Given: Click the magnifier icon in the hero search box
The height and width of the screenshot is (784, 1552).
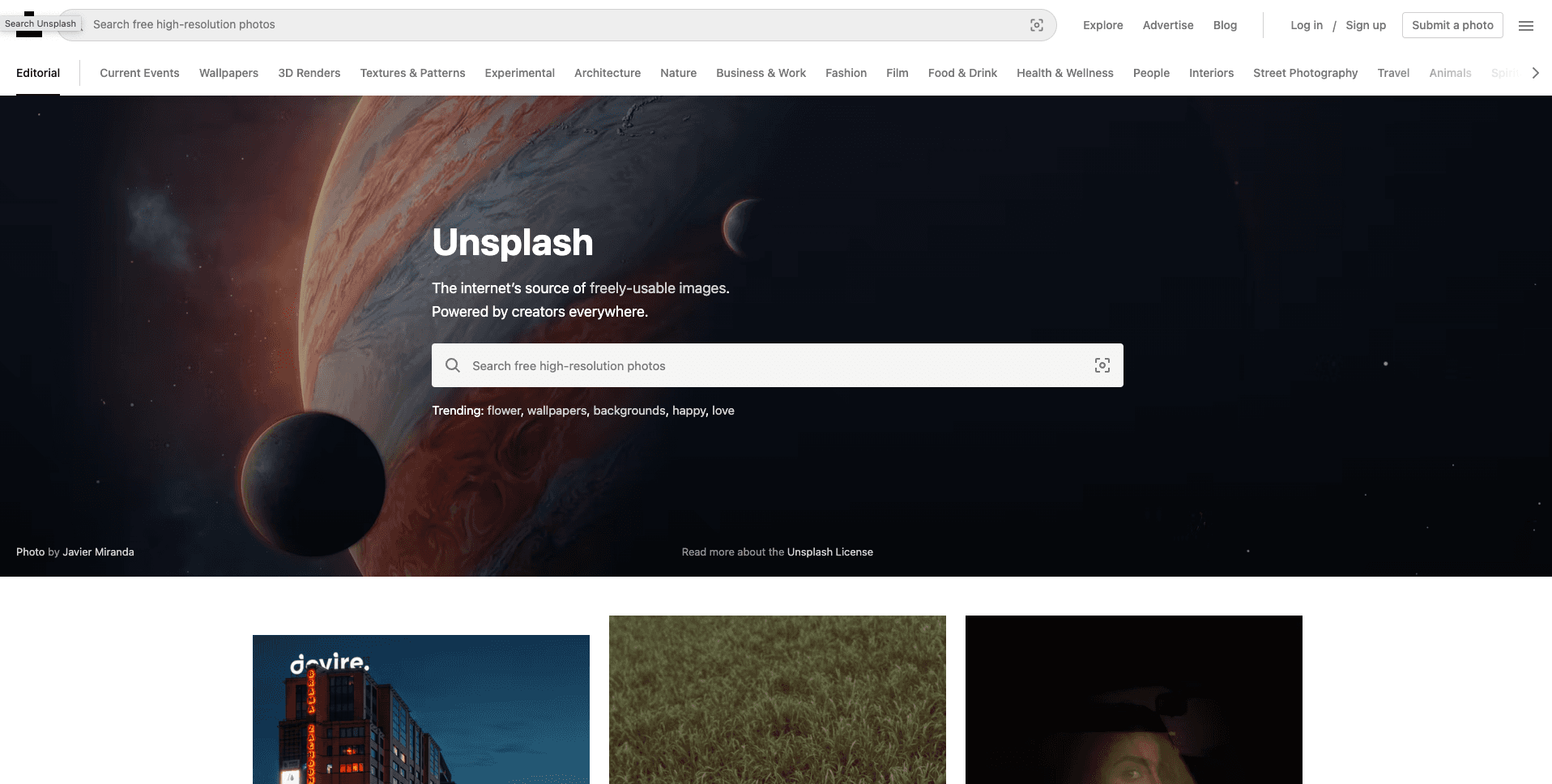Looking at the screenshot, I should point(453,365).
